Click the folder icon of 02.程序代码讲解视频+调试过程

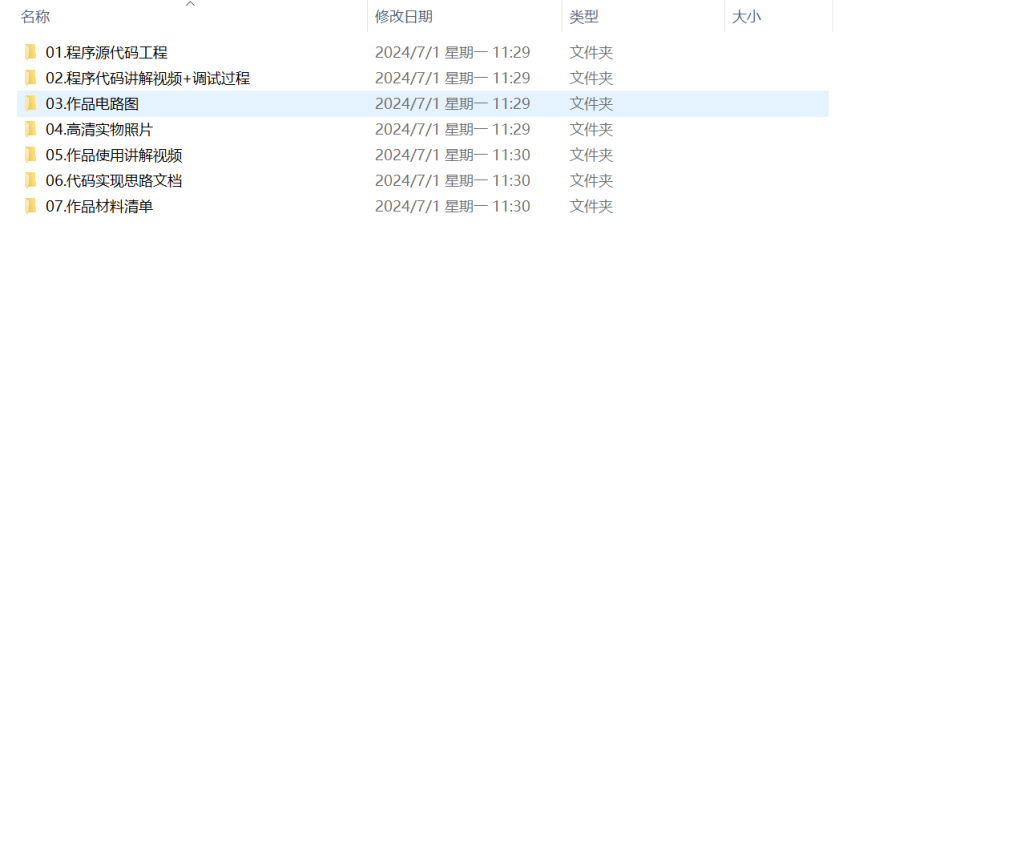pos(32,77)
